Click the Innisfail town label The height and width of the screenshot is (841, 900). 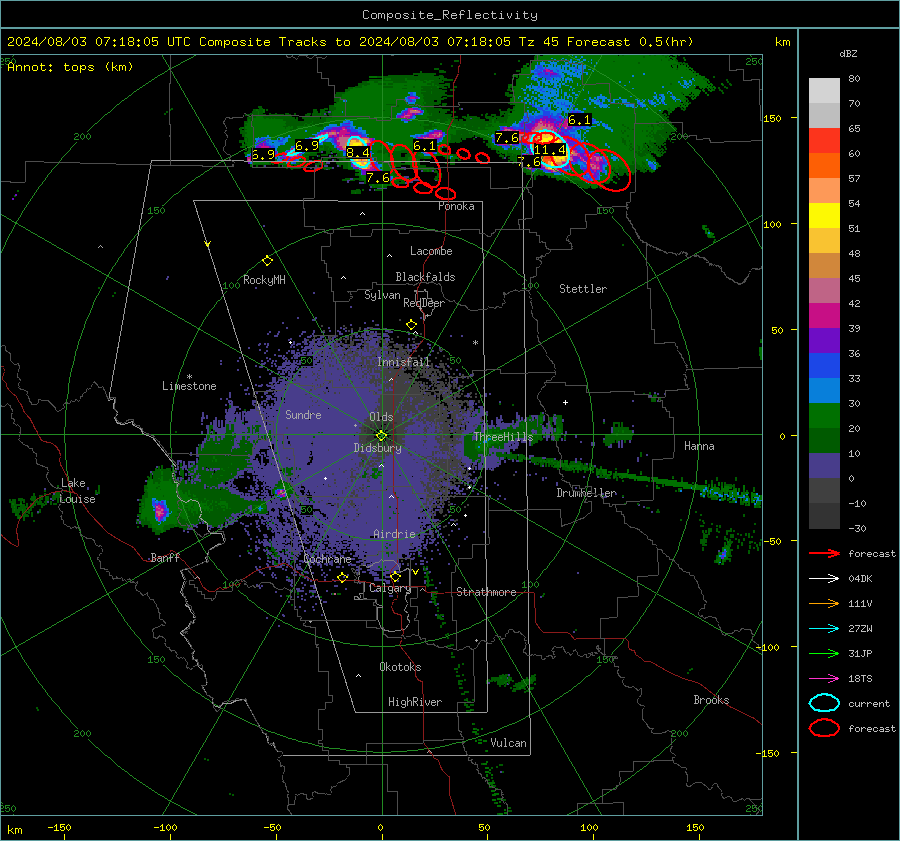(x=404, y=362)
